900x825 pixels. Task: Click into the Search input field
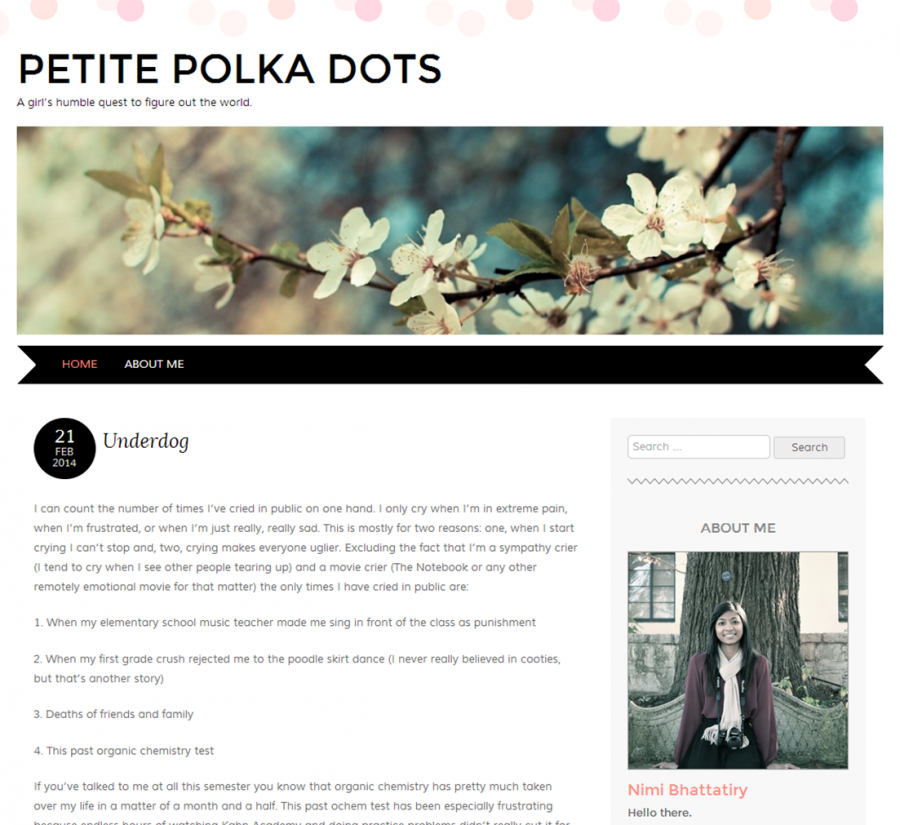pos(699,447)
